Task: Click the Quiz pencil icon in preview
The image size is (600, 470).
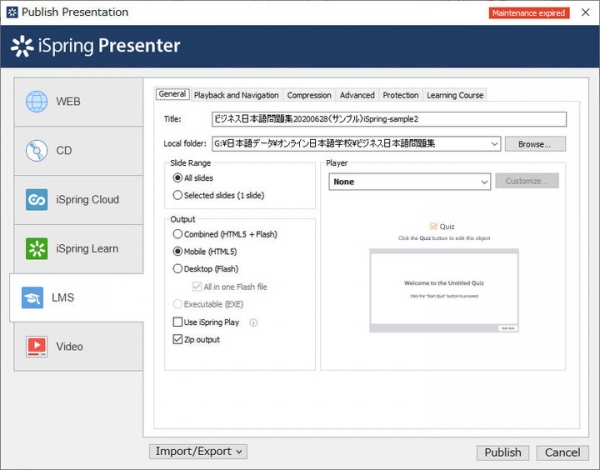Action: point(434,226)
